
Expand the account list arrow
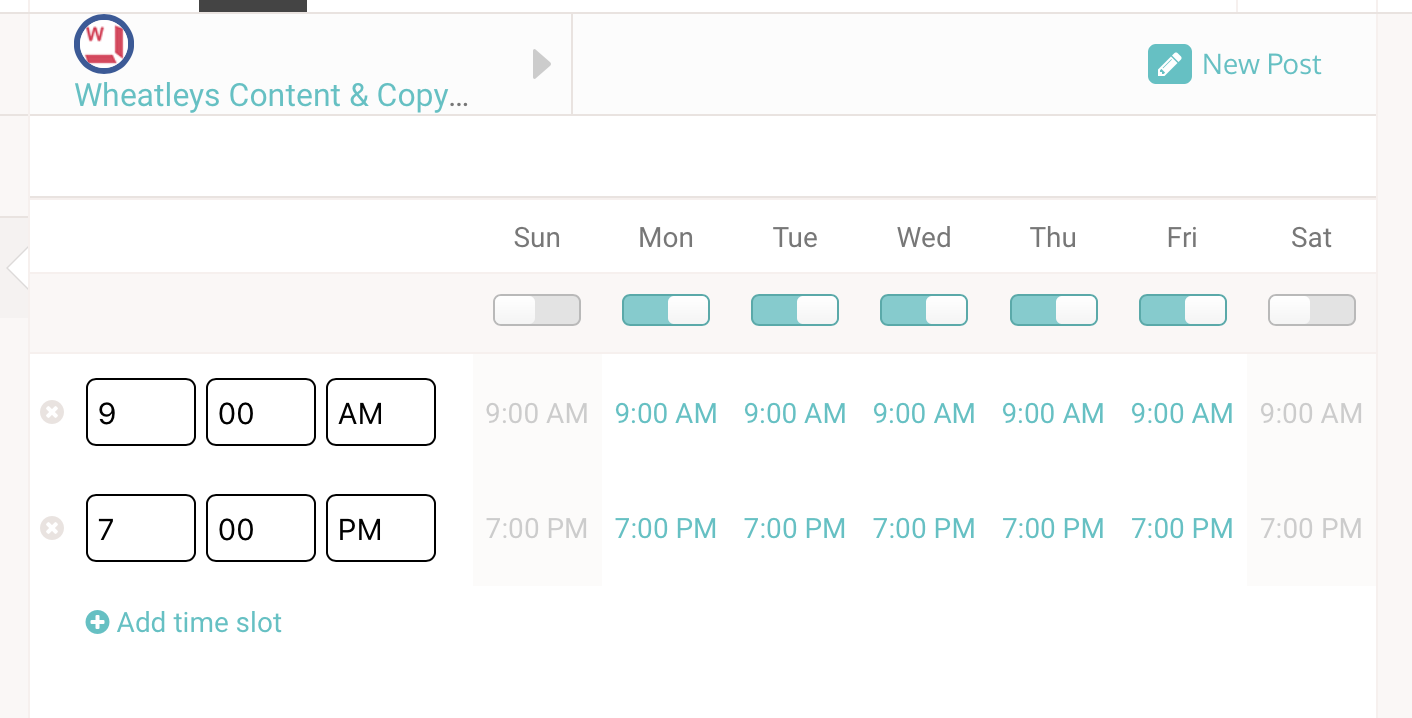pos(541,64)
